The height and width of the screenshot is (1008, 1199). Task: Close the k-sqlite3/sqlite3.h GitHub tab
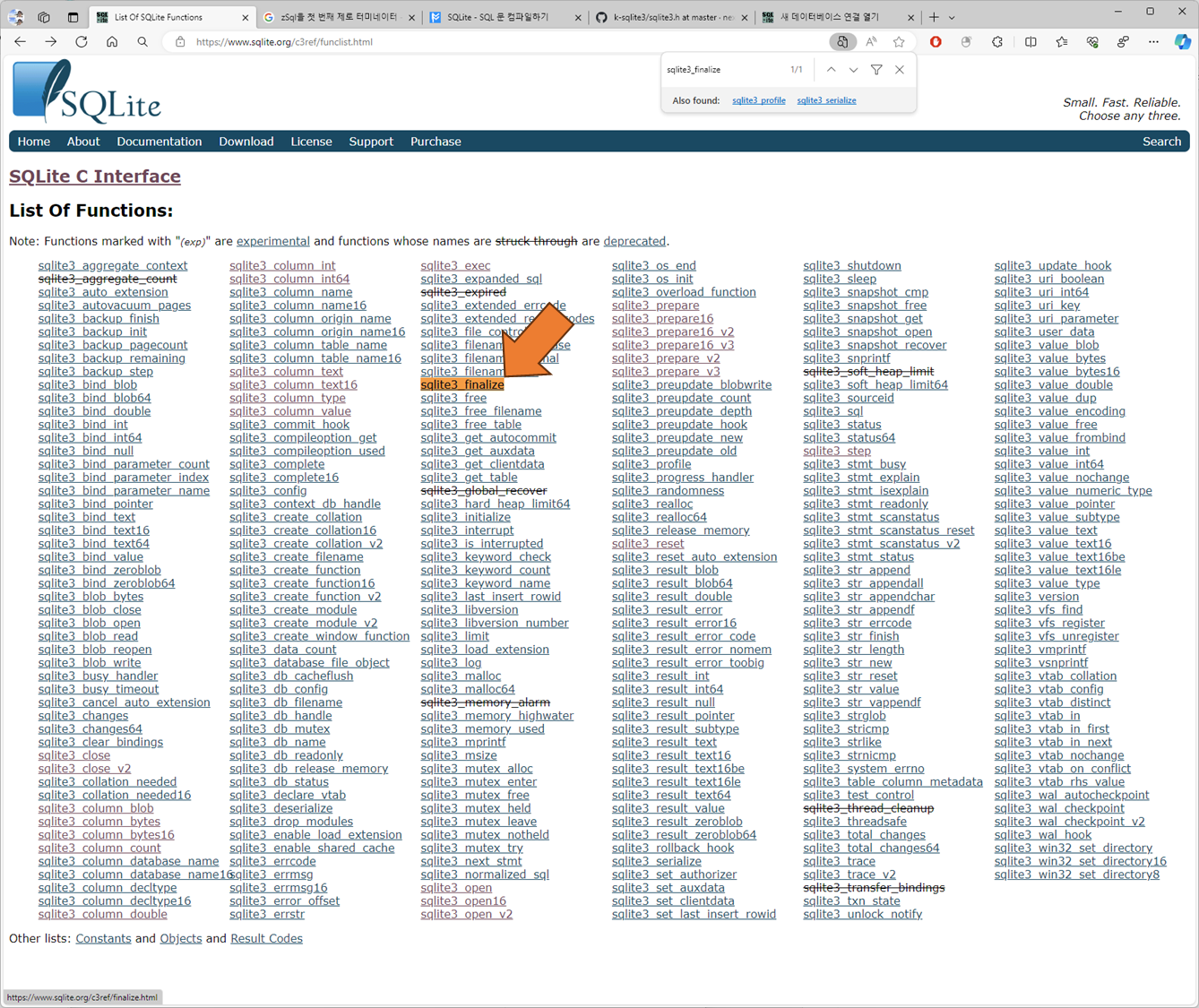pyautogui.click(x=744, y=17)
